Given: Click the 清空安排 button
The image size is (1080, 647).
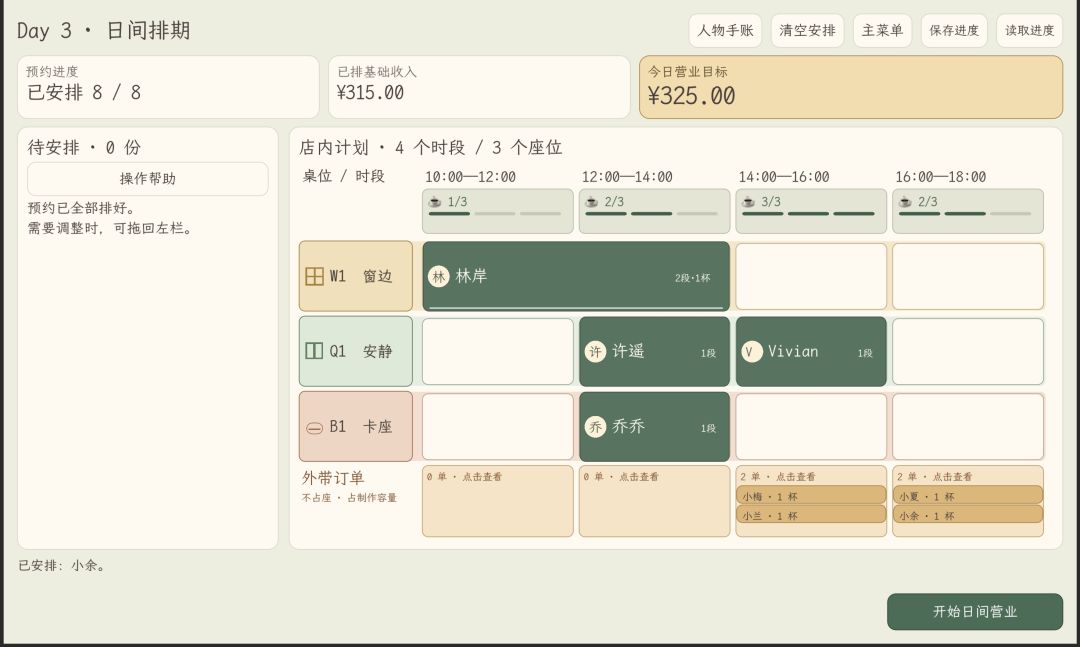Looking at the screenshot, I should (807, 30).
